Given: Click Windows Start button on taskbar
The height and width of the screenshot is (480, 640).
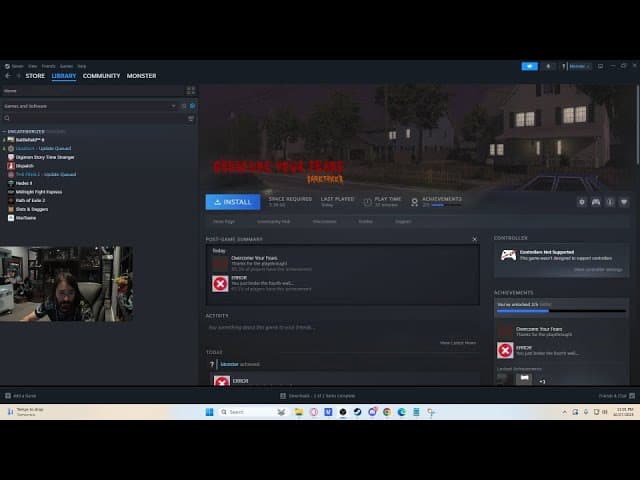Looking at the screenshot, I should (209, 412).
